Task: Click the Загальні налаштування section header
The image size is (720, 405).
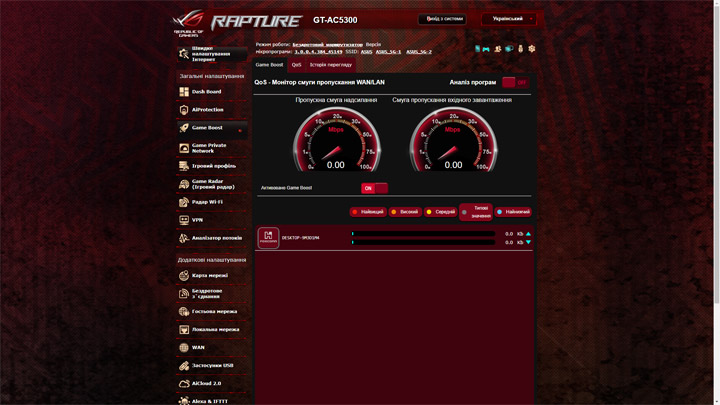Action: pyautogui.click(x=212, y=76)
